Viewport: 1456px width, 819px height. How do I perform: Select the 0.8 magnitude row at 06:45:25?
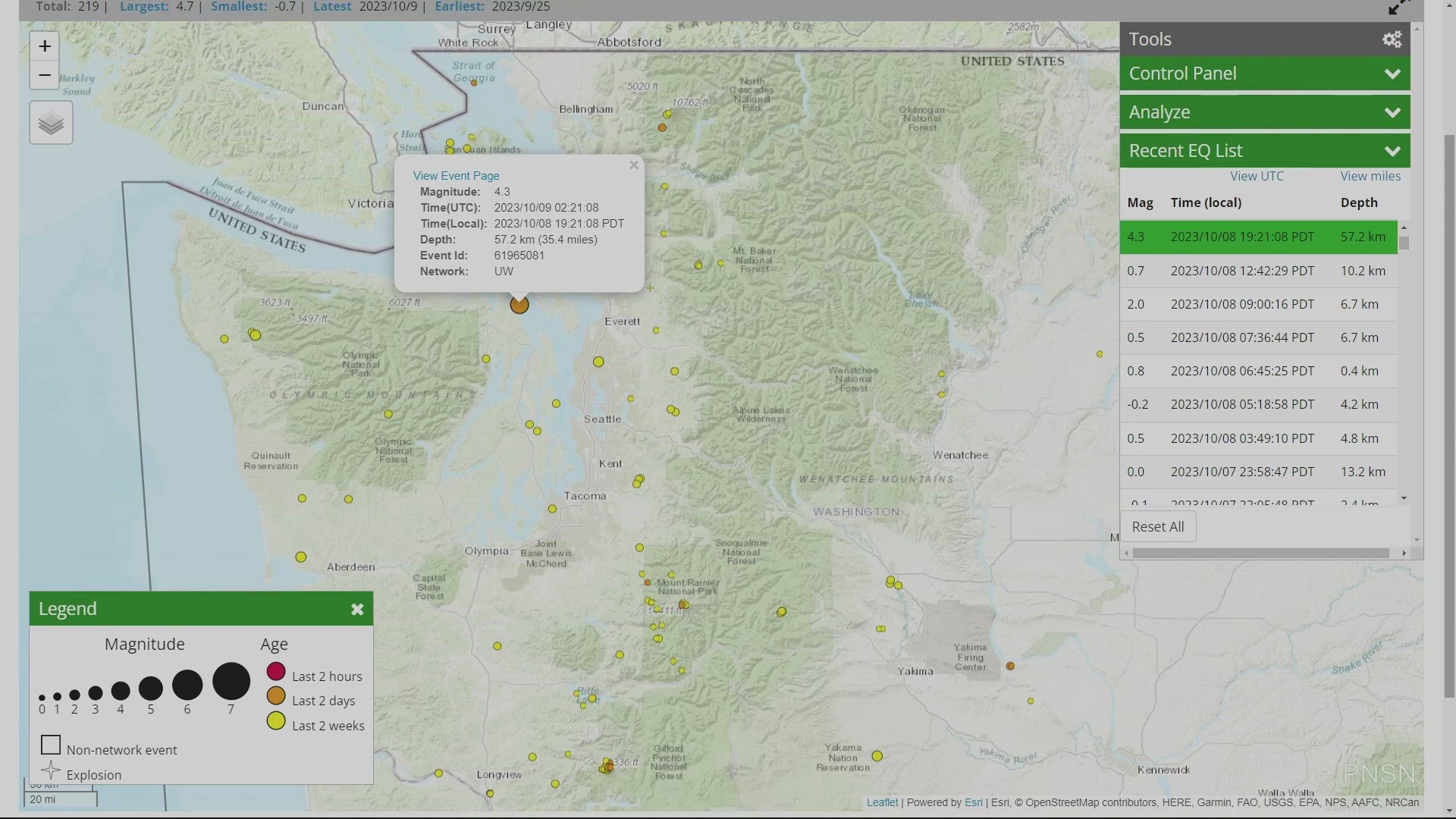pos(1259,371)
